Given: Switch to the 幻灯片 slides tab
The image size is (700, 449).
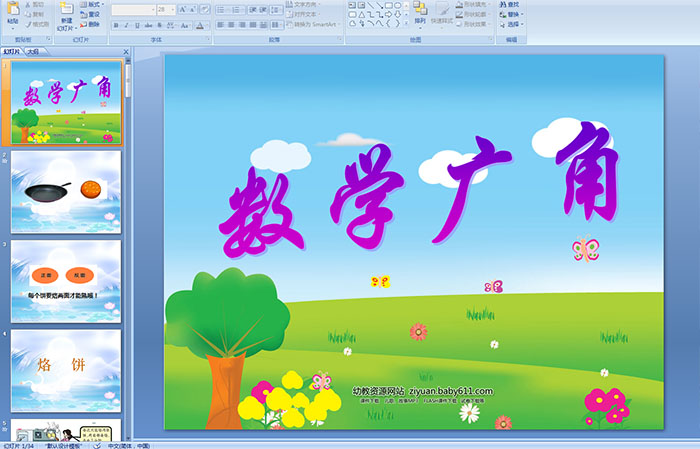Looking at the screenshot, I should (12, 52).
